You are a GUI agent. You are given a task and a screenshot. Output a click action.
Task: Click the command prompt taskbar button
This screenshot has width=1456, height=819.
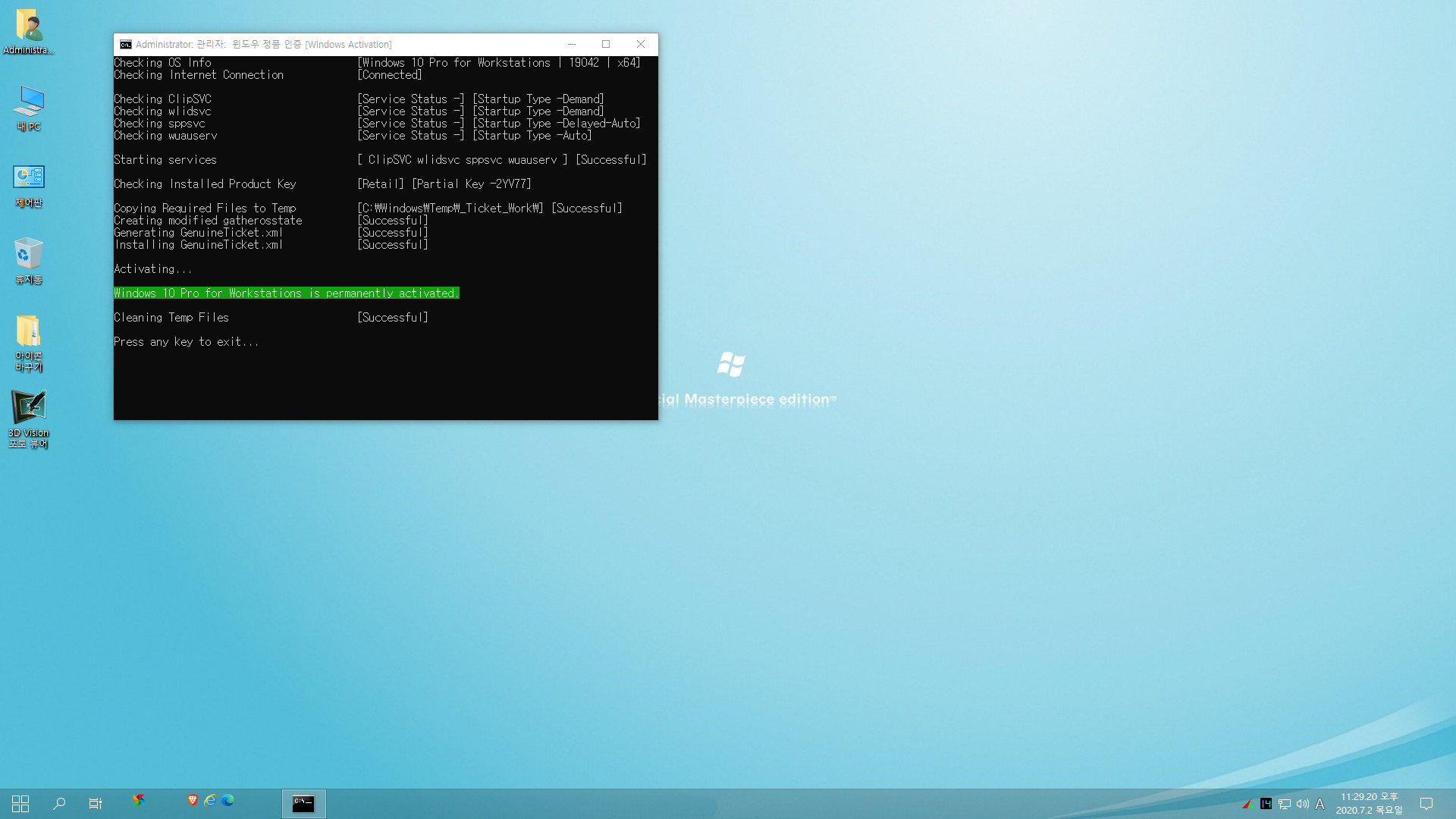(x=304, y=804)
